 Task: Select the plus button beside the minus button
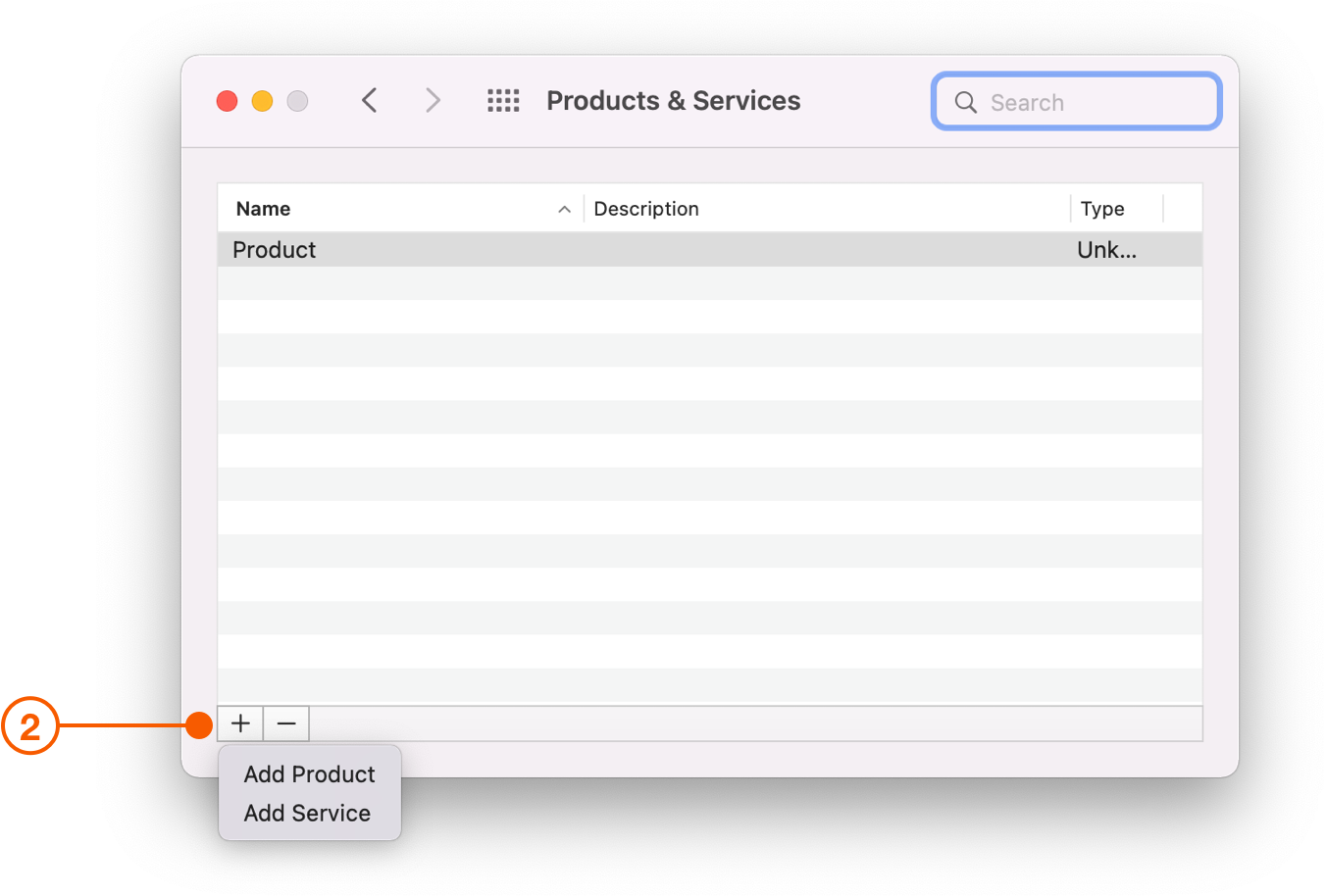click(x=239, y=723)
